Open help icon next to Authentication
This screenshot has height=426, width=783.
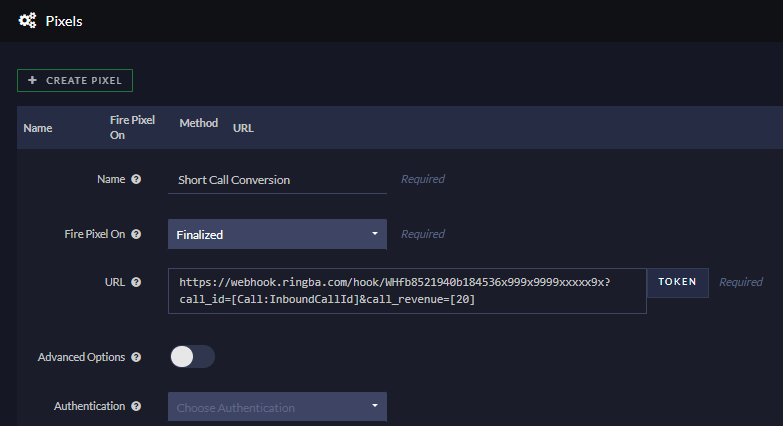(x=136, y=406)
